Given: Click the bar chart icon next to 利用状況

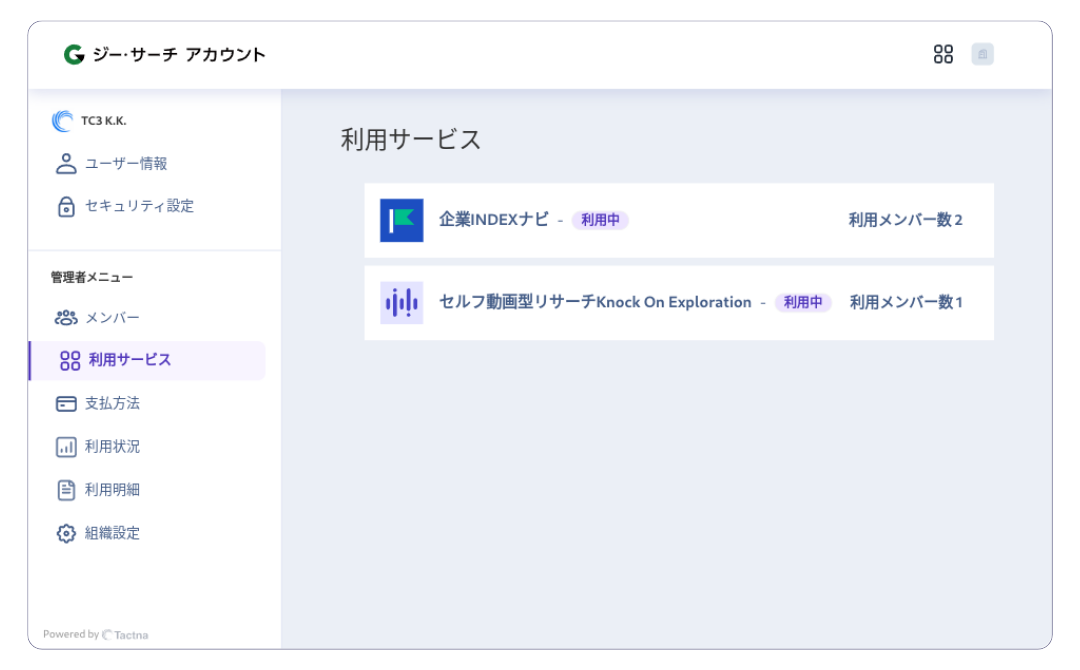Looking at the screenshot, I should pos(66,447).
